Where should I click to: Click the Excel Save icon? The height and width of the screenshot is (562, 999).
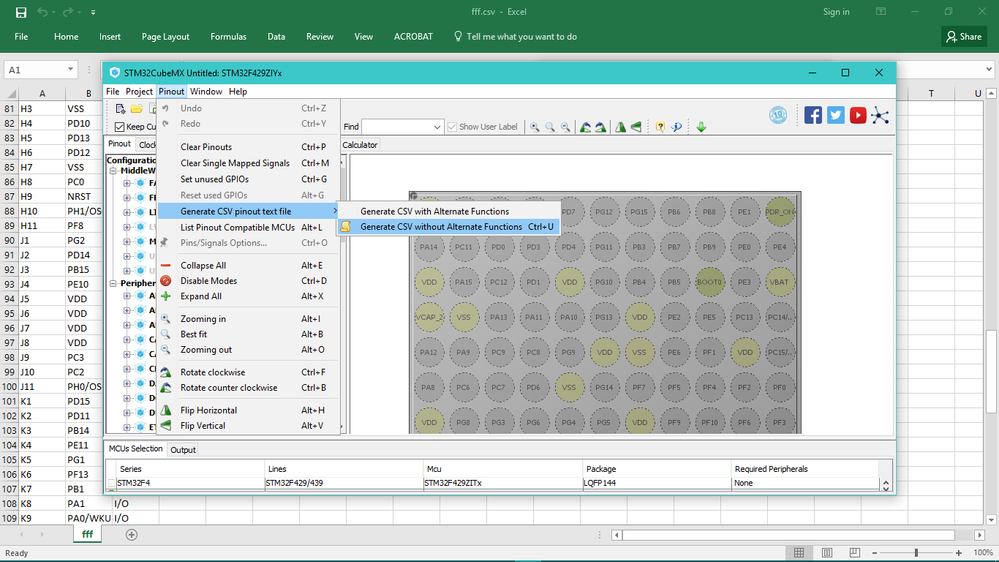pos(21,12)
